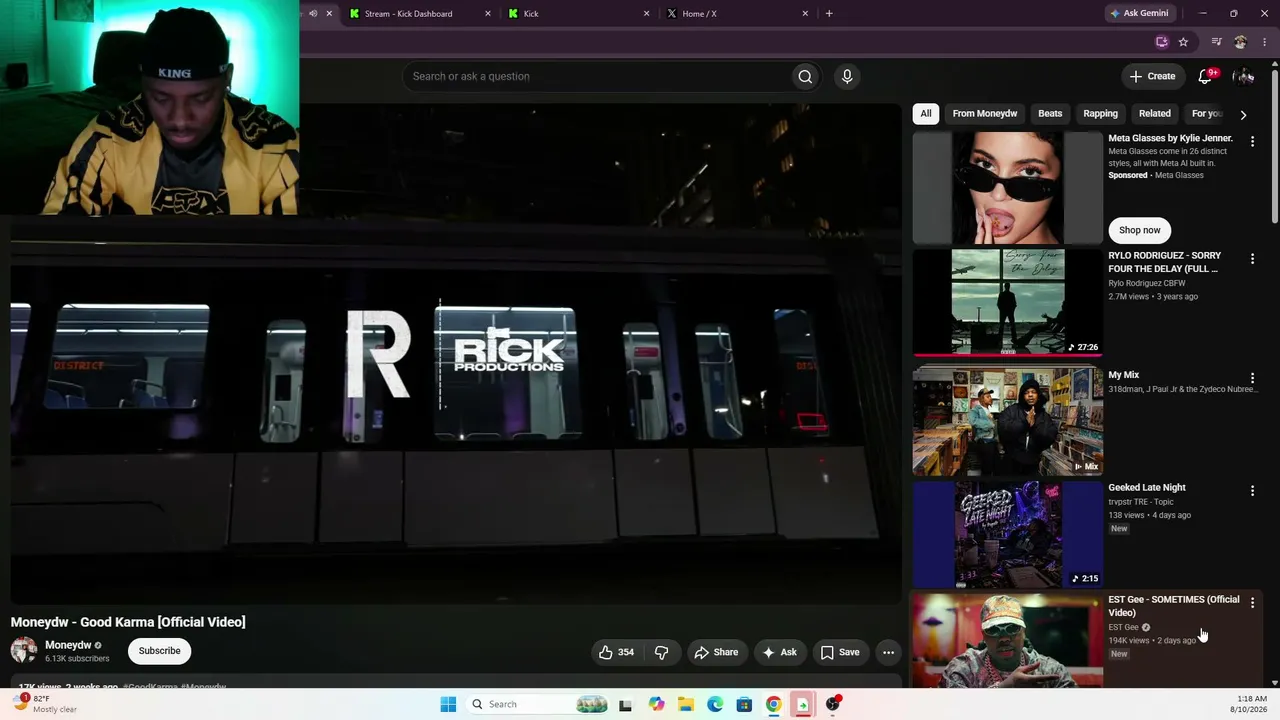
Task: Click the Ask button under the video
Action: [780, 652]
